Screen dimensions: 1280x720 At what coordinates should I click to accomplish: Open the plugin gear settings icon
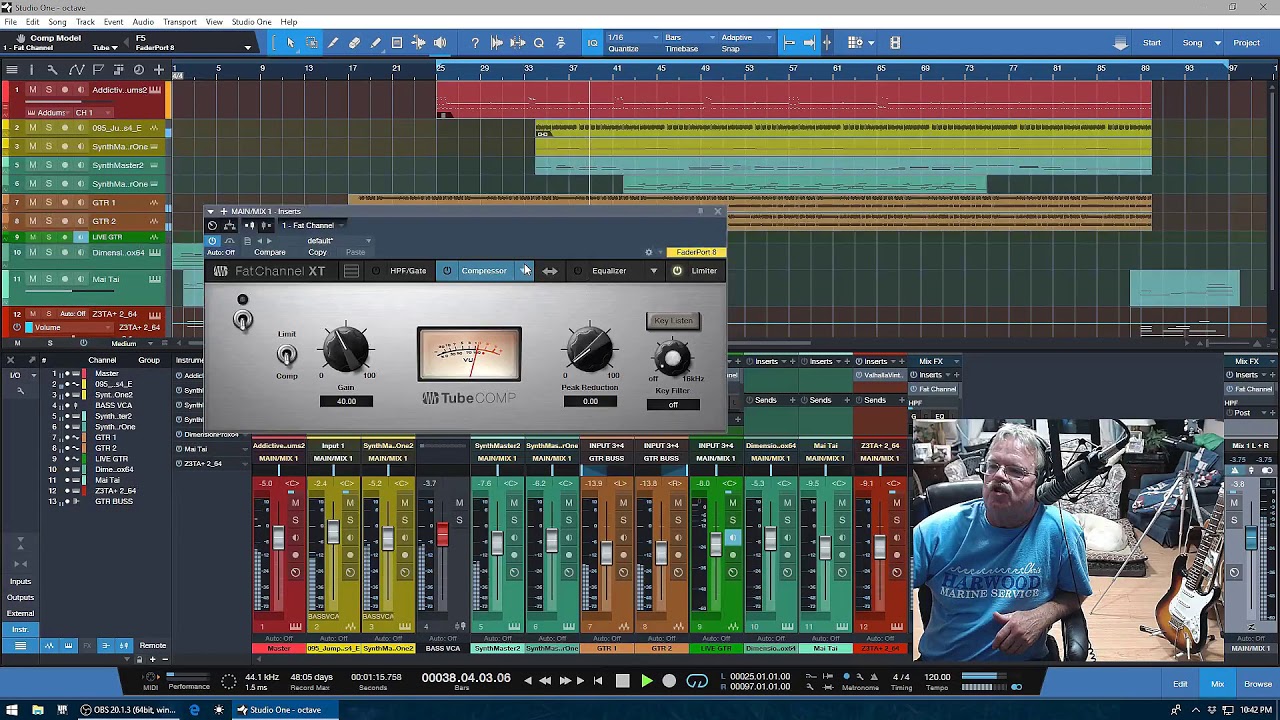(x=649, y=252)
